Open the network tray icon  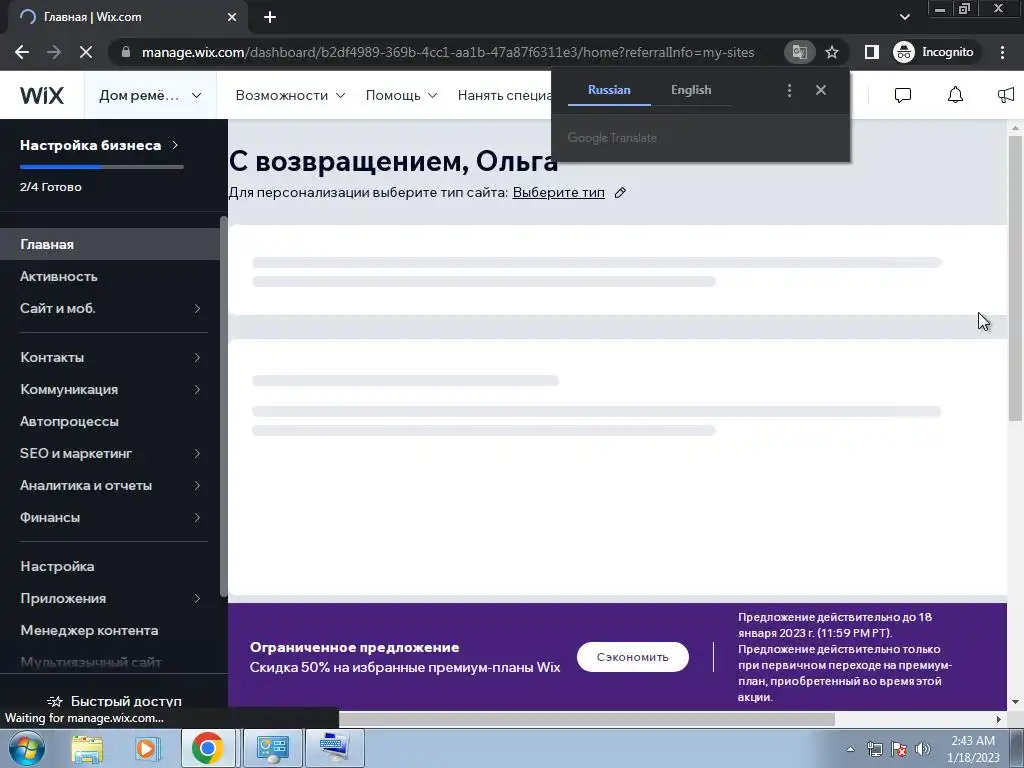(x=874, y=749)
